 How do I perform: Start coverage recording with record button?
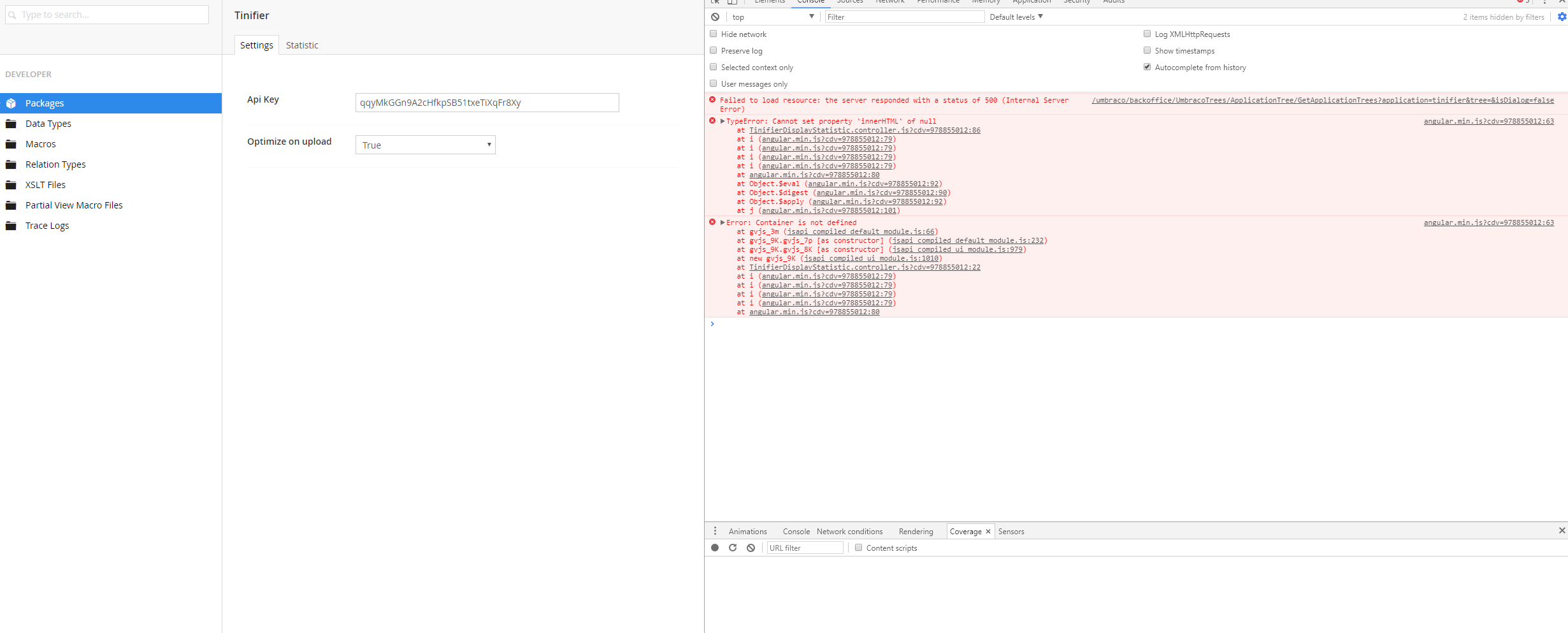coord(715,548)
